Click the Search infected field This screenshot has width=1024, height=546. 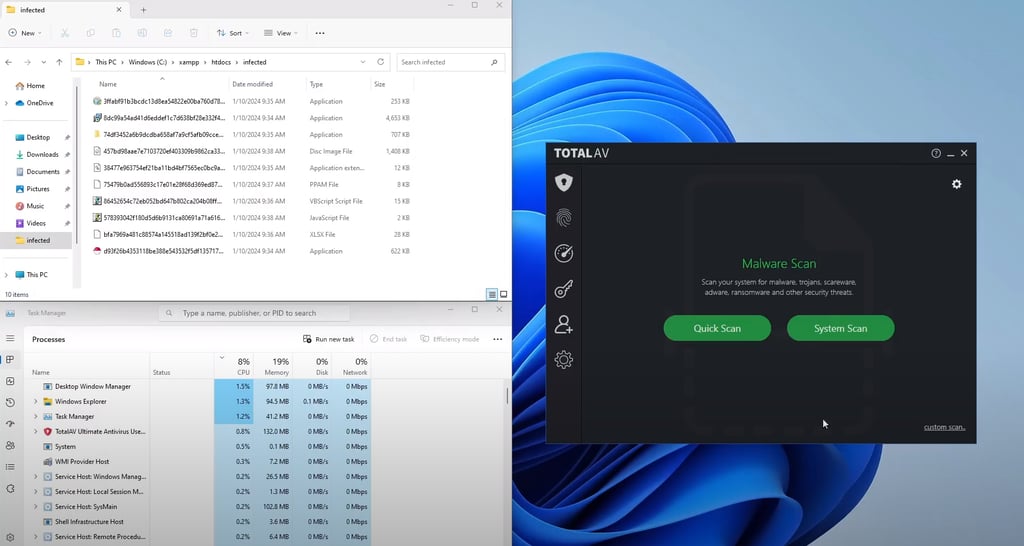tap(451, 62)
